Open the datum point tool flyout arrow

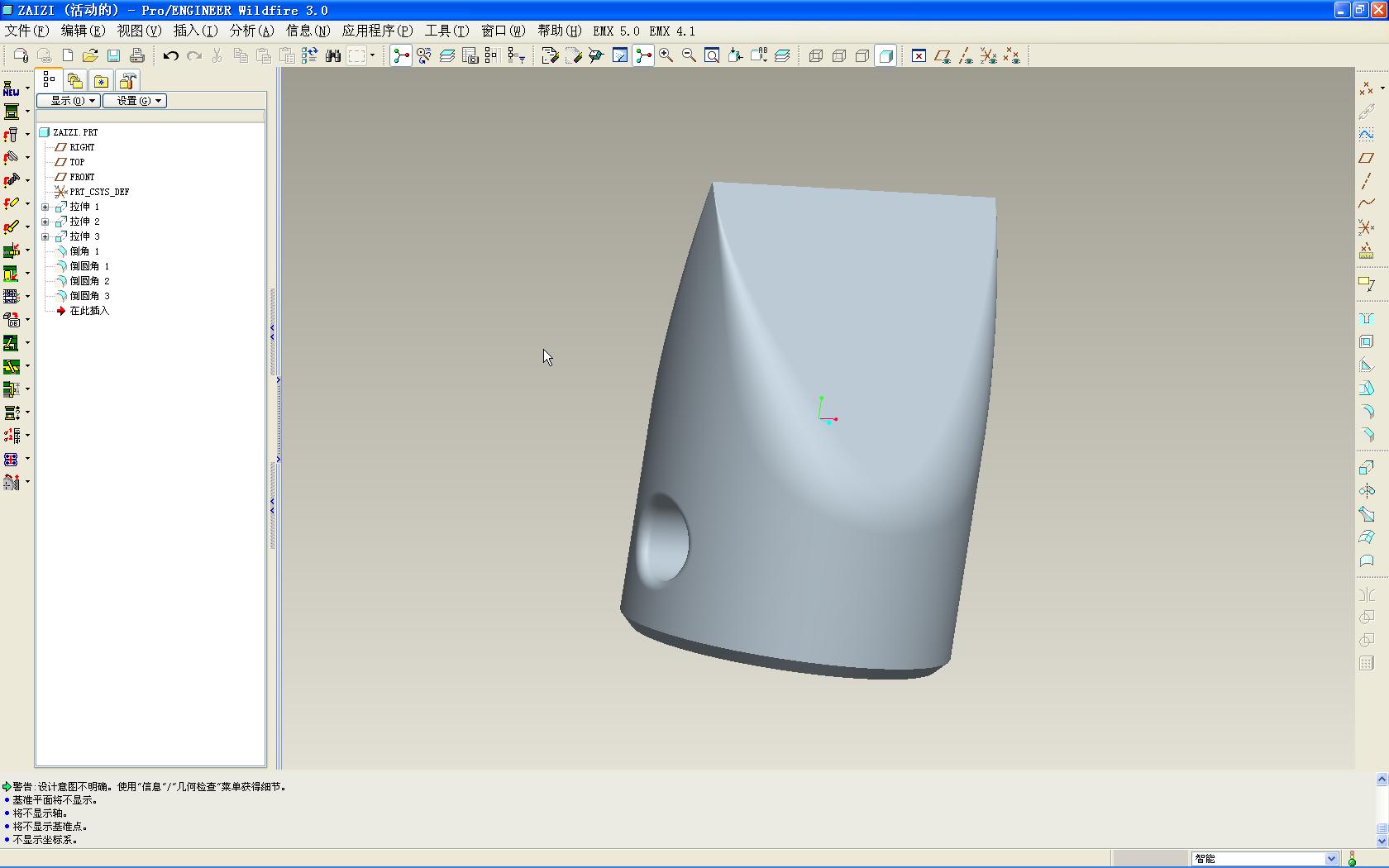click(1382, 88)
